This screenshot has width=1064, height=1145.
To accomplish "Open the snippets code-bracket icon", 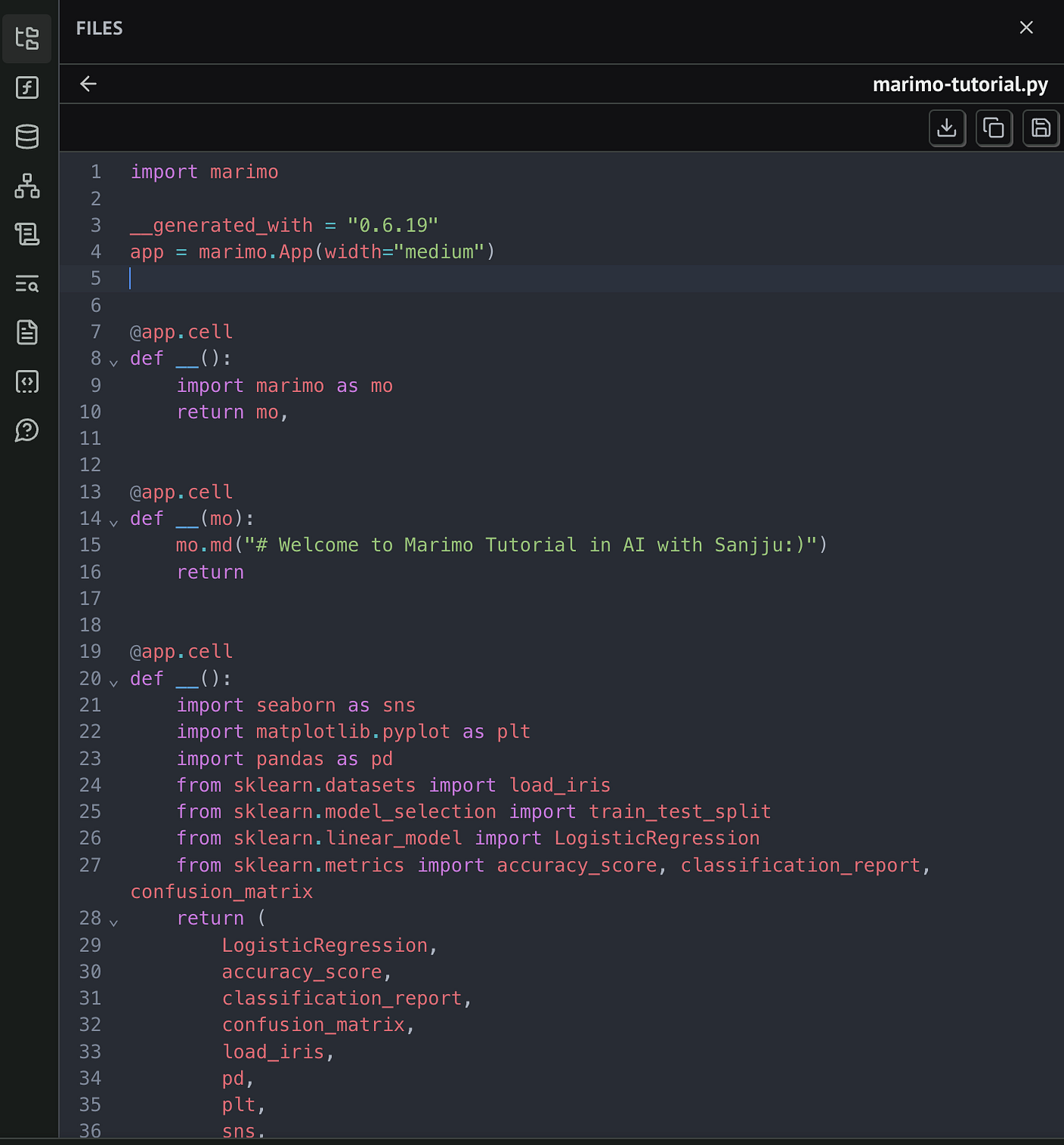I will point(27,381).
